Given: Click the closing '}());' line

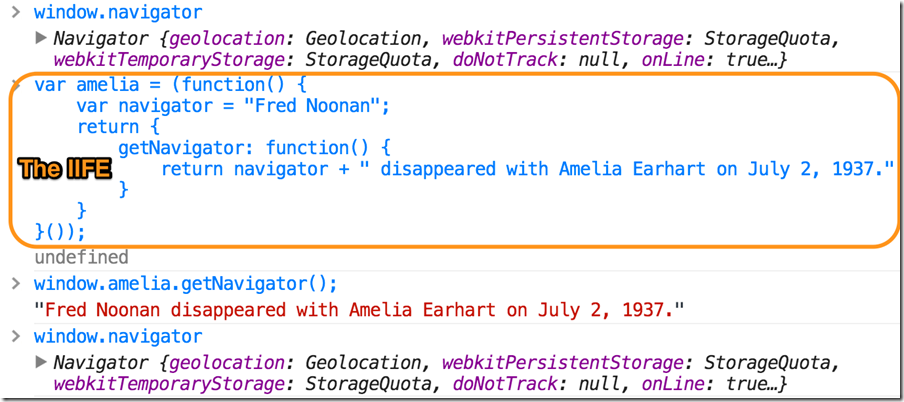Looking at the screenshot, I should coord(60,232).
